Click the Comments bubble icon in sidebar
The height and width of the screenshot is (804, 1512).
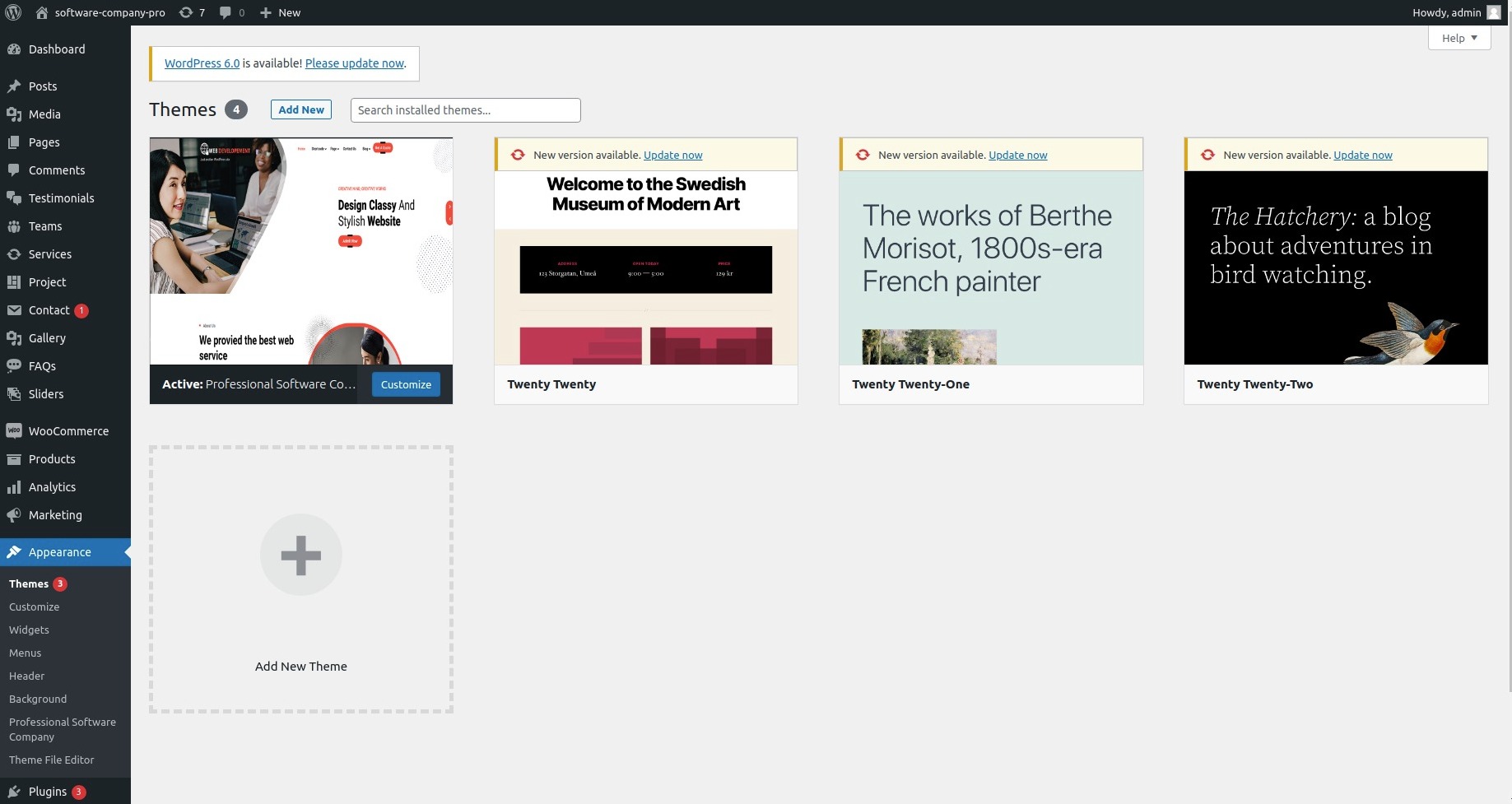[x=14, y=170]
